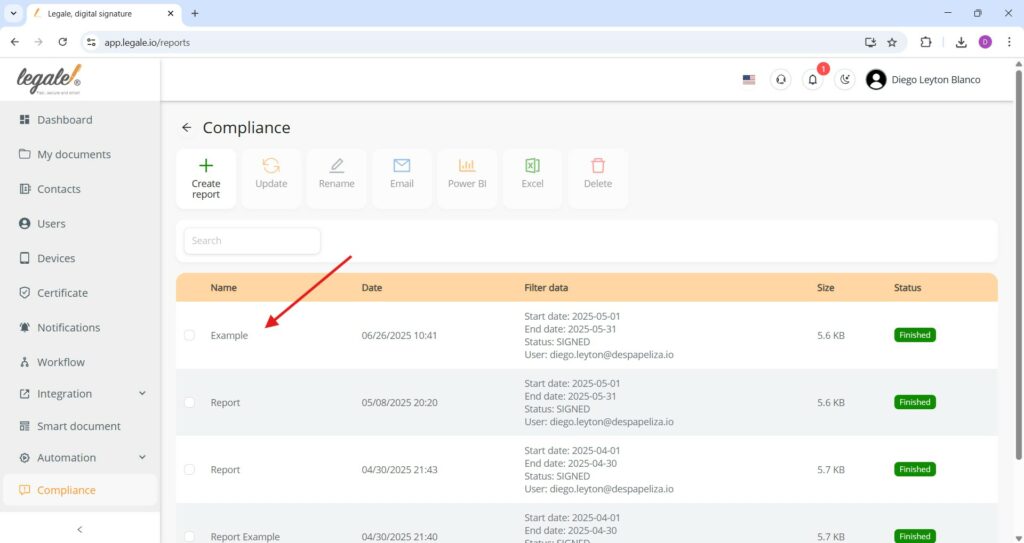Tick the checkbox for the Example report
Image resolution: width=1024 pixels, height=543 pixels.
189,335
